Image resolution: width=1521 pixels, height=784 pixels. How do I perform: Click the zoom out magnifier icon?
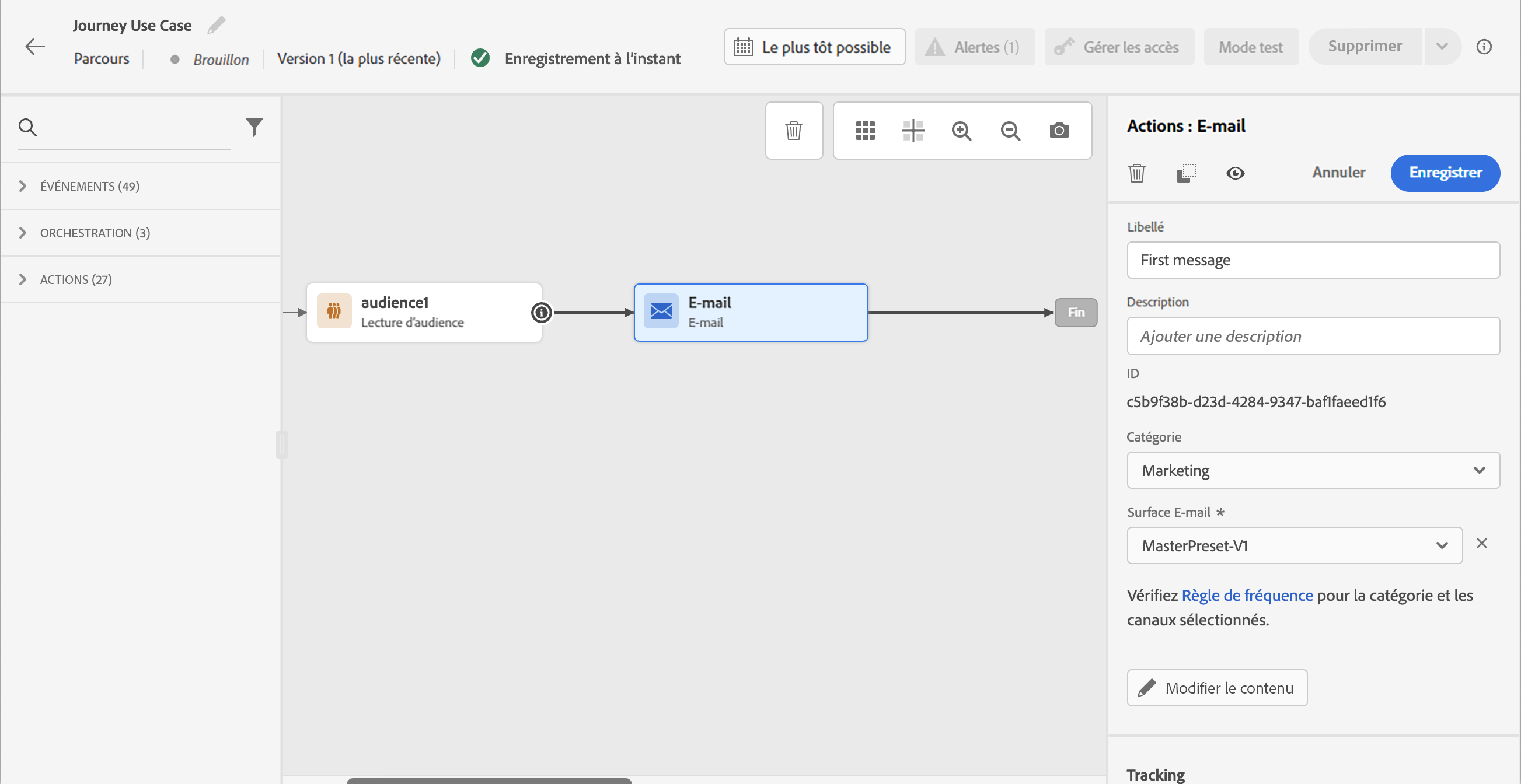(1010, 130)
